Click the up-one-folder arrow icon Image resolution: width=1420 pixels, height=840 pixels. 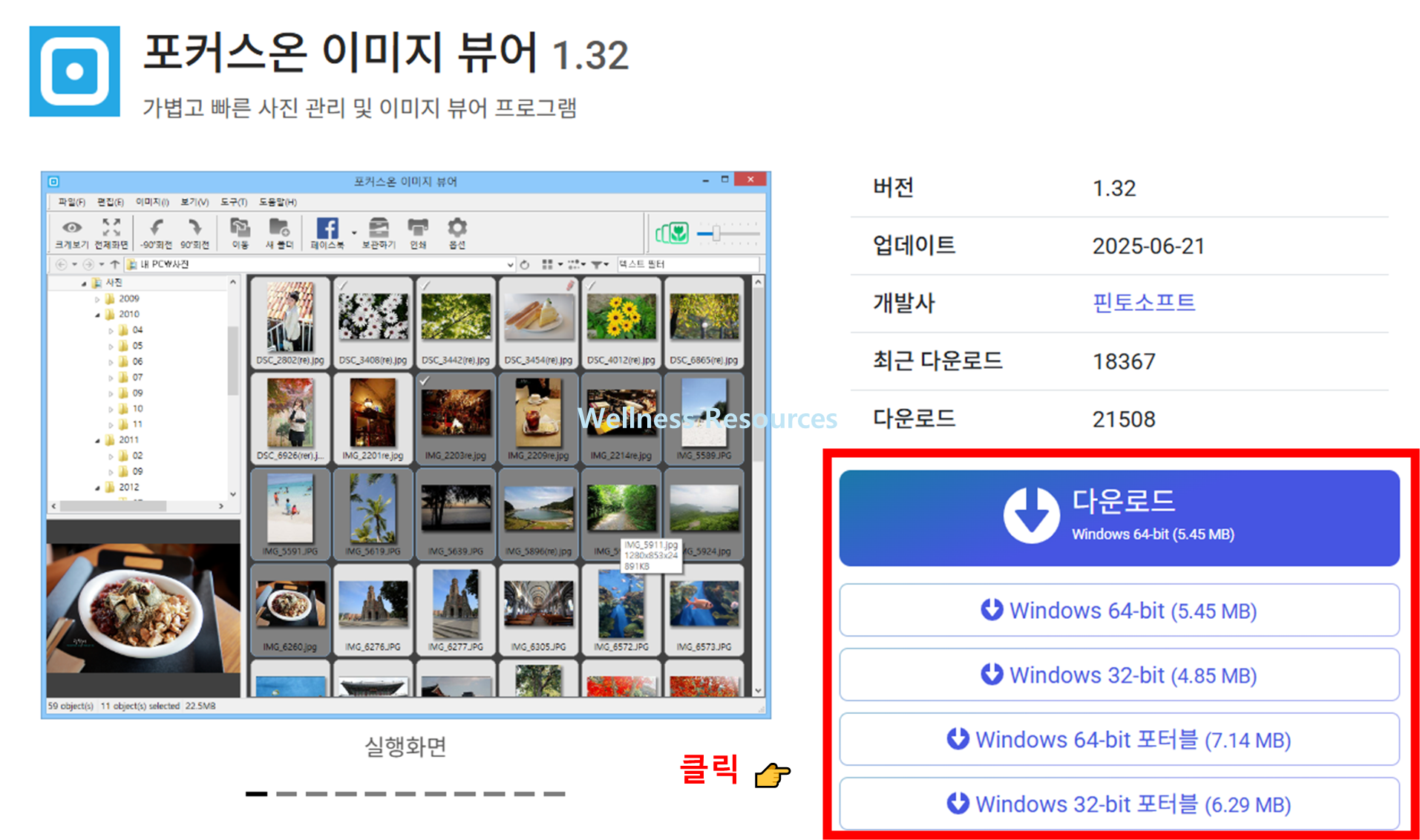pyautogui.click(x=114, y=264)
